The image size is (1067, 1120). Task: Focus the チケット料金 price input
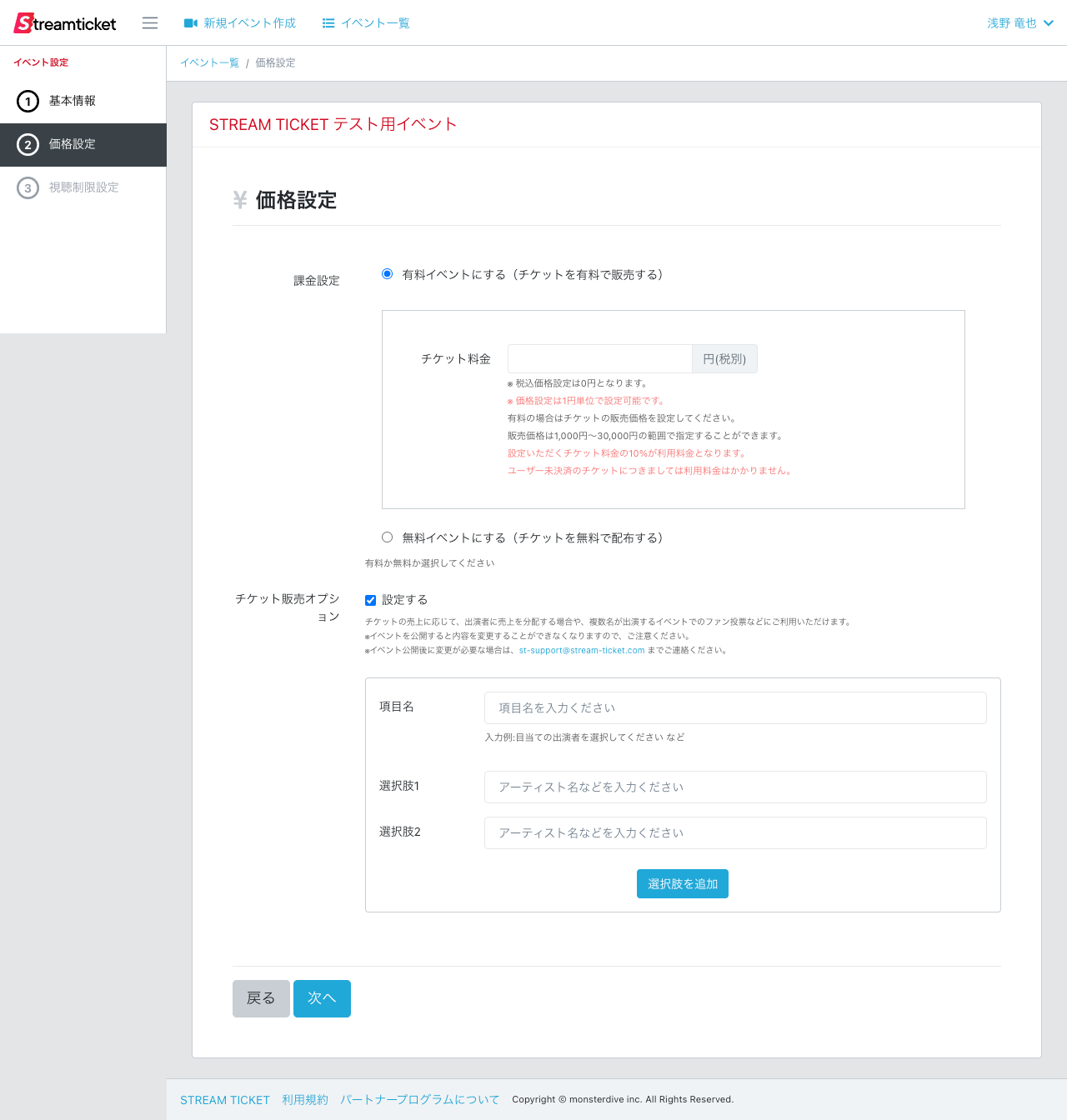(x=600, y=358)
